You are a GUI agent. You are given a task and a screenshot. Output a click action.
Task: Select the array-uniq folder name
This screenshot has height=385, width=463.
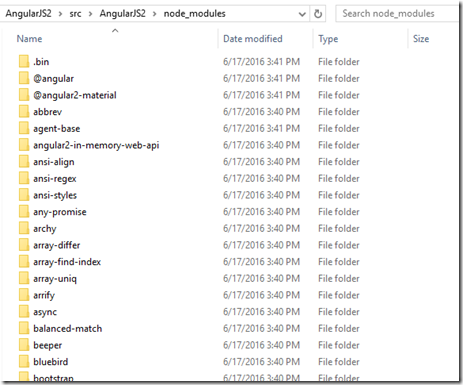pos(55,279)
